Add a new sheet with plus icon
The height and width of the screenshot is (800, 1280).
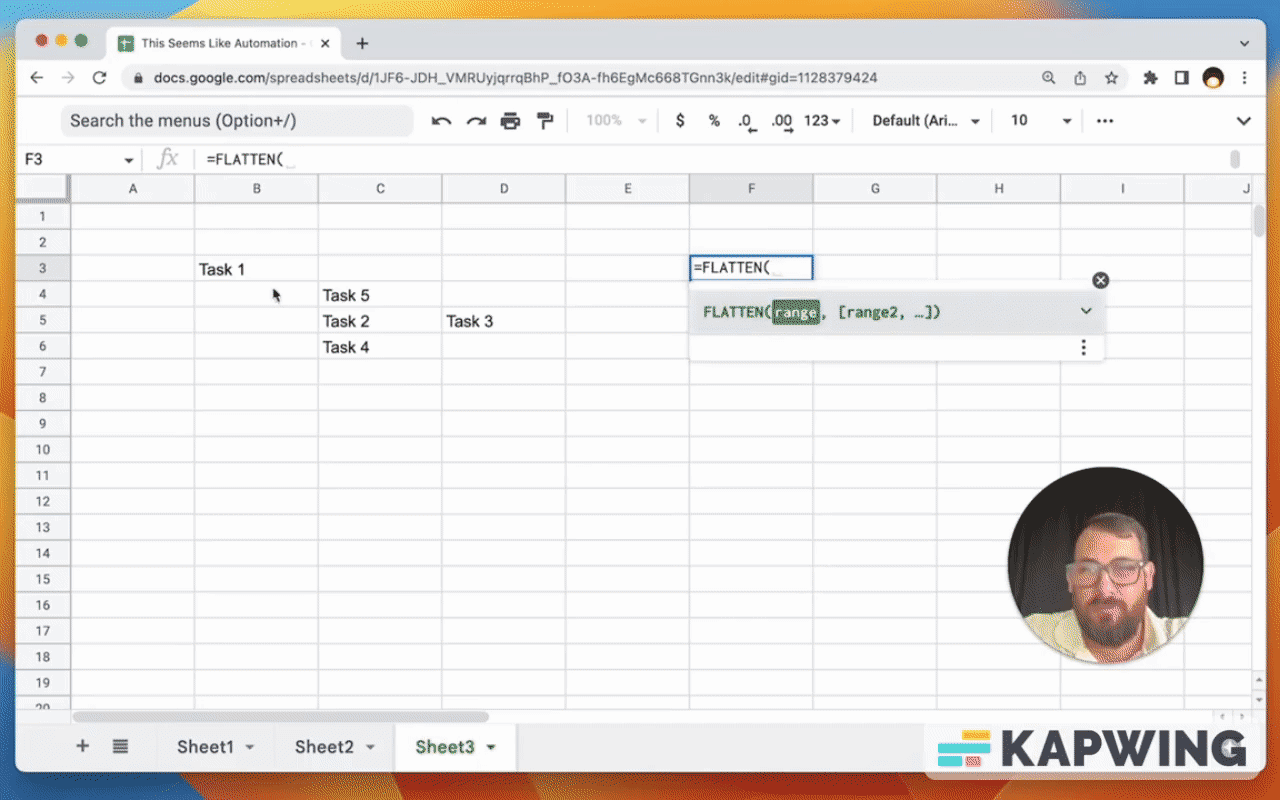(x=83, y=746)
